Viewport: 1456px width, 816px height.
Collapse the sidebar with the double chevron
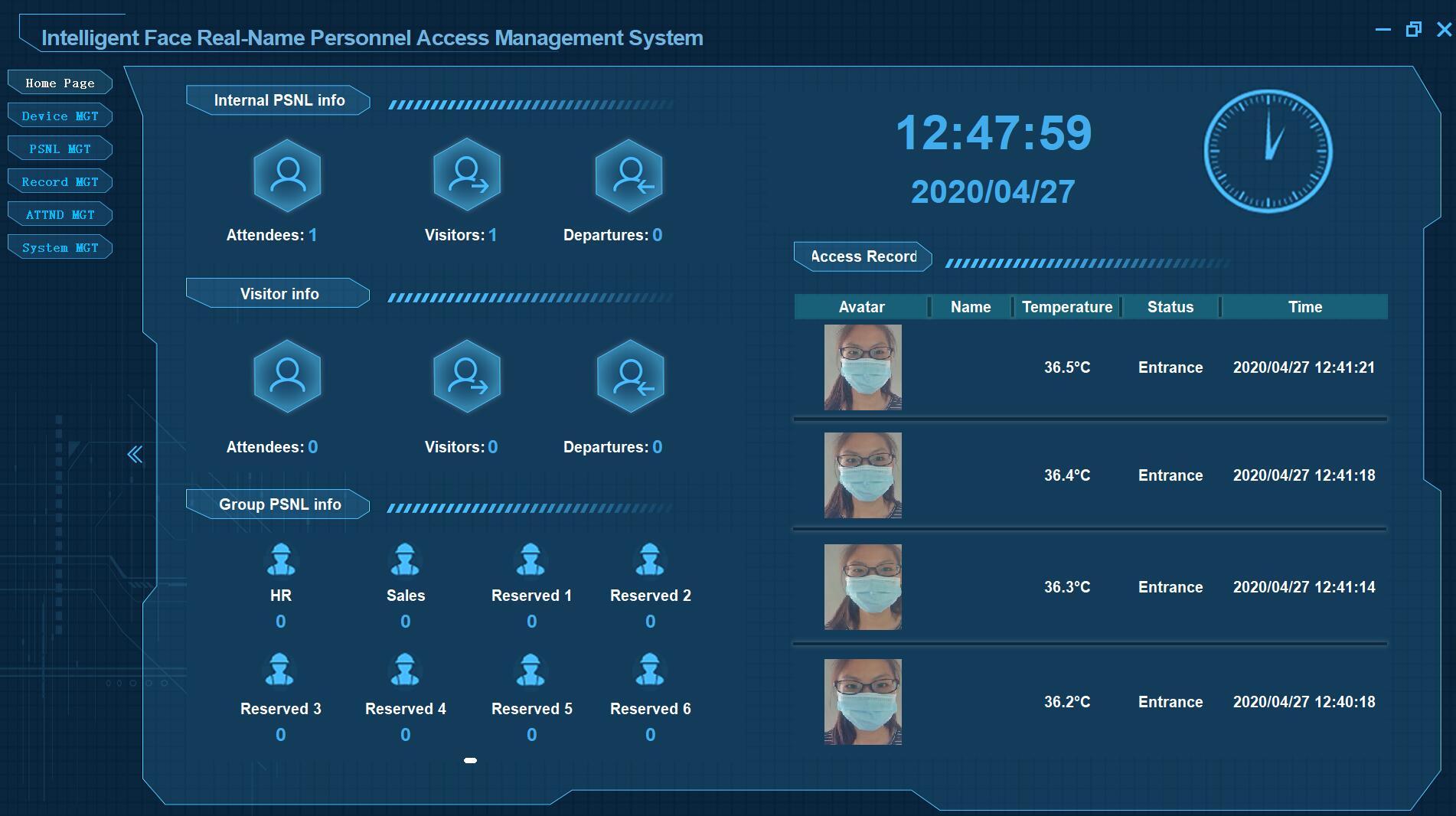tap(135, 455)
